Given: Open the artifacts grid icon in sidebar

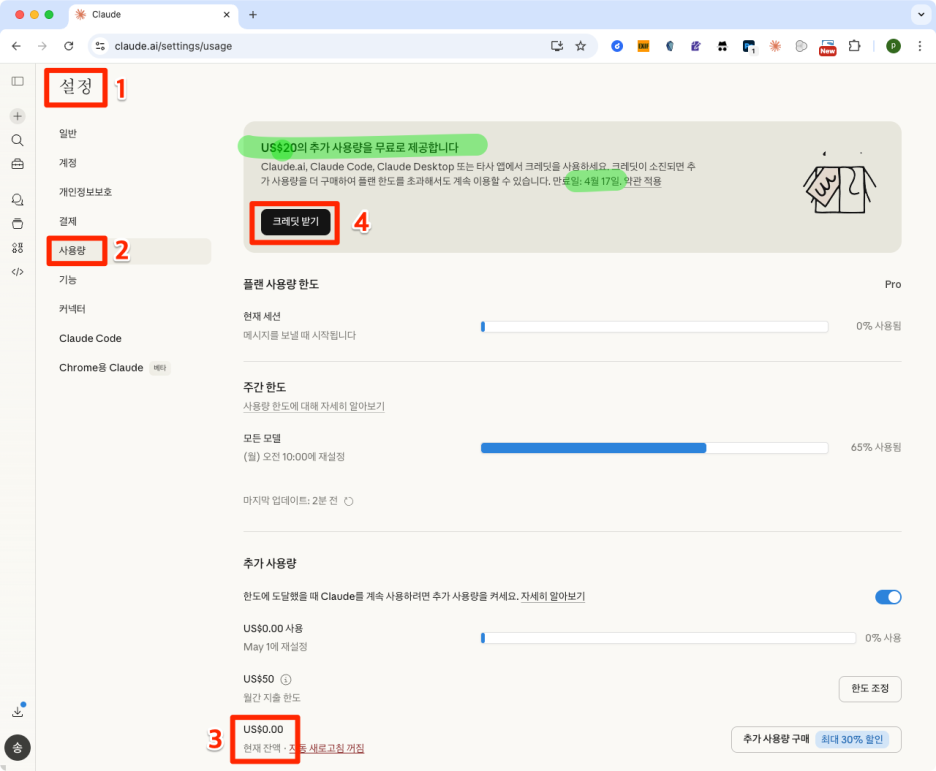Looking at the screenshot, I should (x=17, y=248).
